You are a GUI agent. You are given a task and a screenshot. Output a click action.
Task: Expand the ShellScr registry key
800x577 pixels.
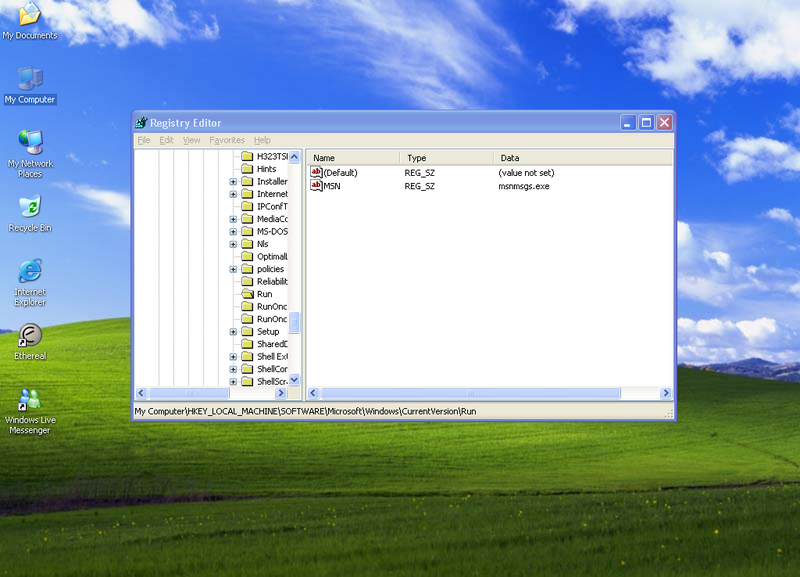pyautogui.click(x=233, y=382)
